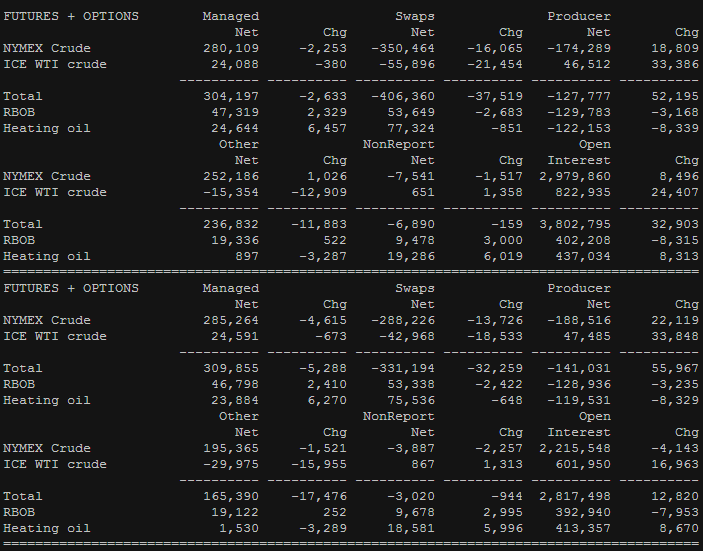The image size is (703, 551).
Task: Select the Producer header in second table
Action: [579, 288]
